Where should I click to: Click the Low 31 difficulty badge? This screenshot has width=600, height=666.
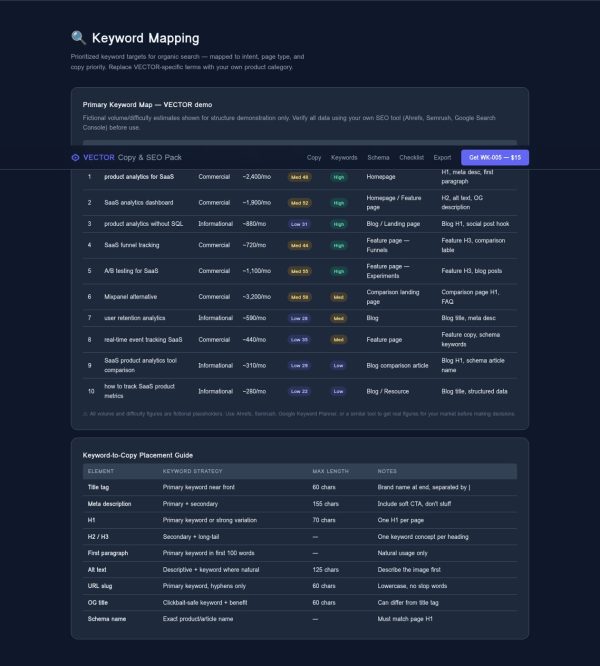pyautogui.click(x=299, y=224)
